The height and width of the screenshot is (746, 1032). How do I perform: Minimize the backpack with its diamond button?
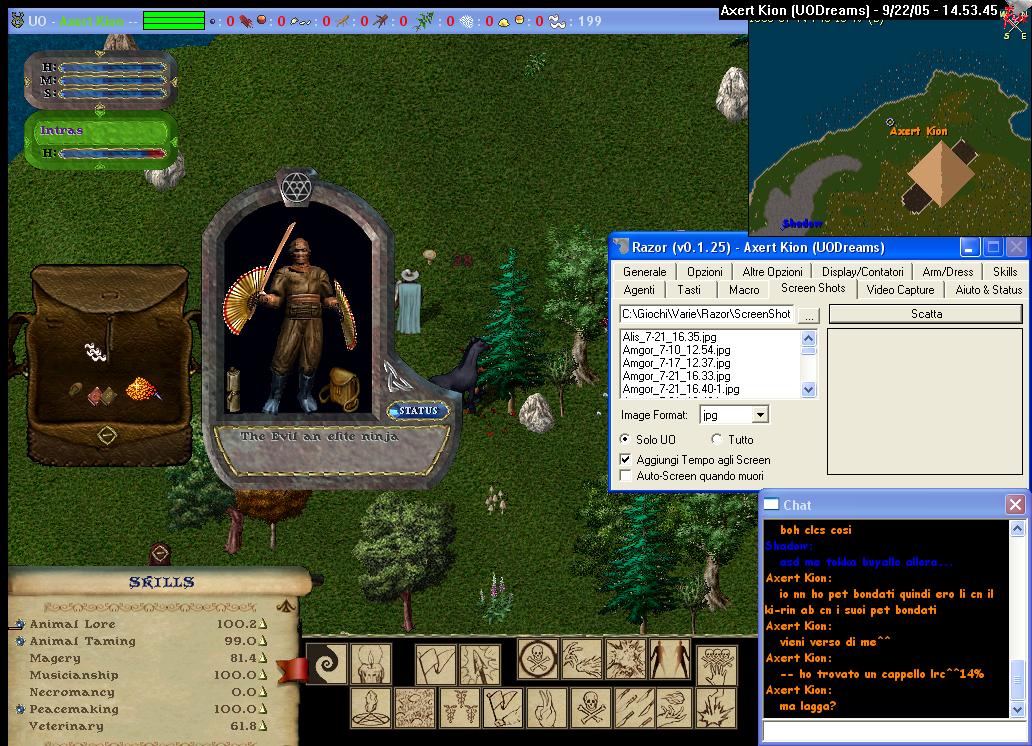107,435
